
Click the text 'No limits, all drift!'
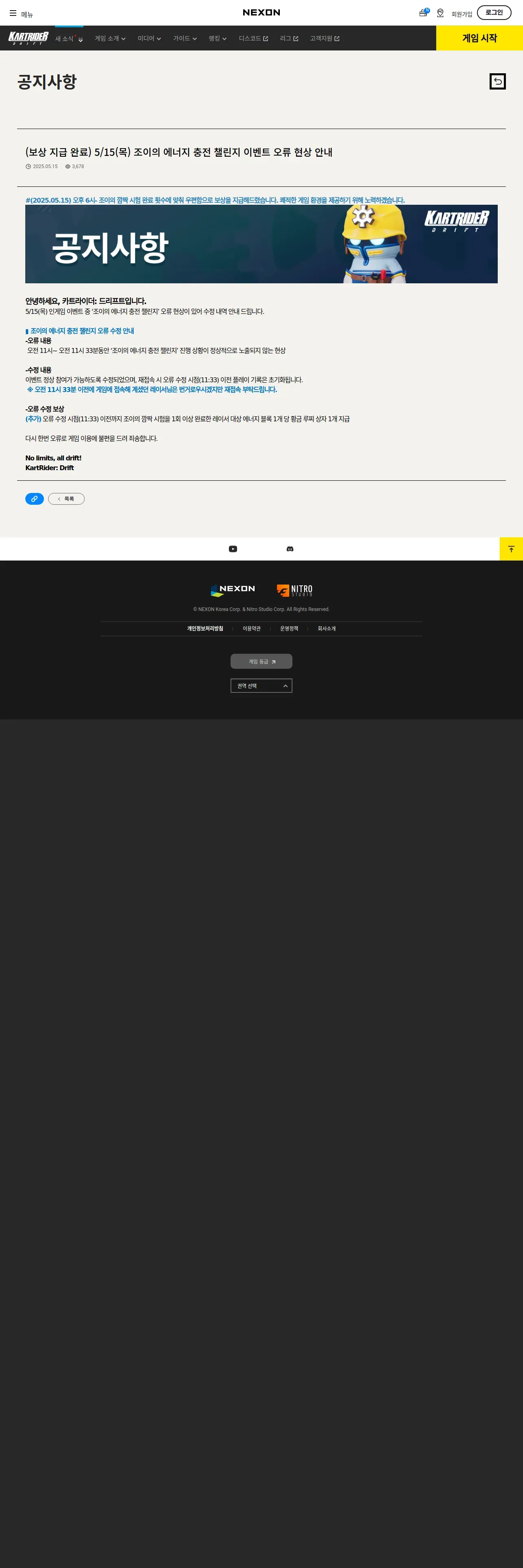53,458
